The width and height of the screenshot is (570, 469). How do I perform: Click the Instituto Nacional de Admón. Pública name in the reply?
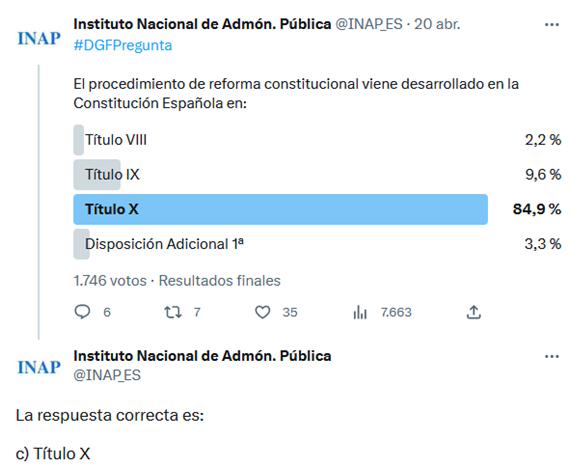[x=202, y=356]
